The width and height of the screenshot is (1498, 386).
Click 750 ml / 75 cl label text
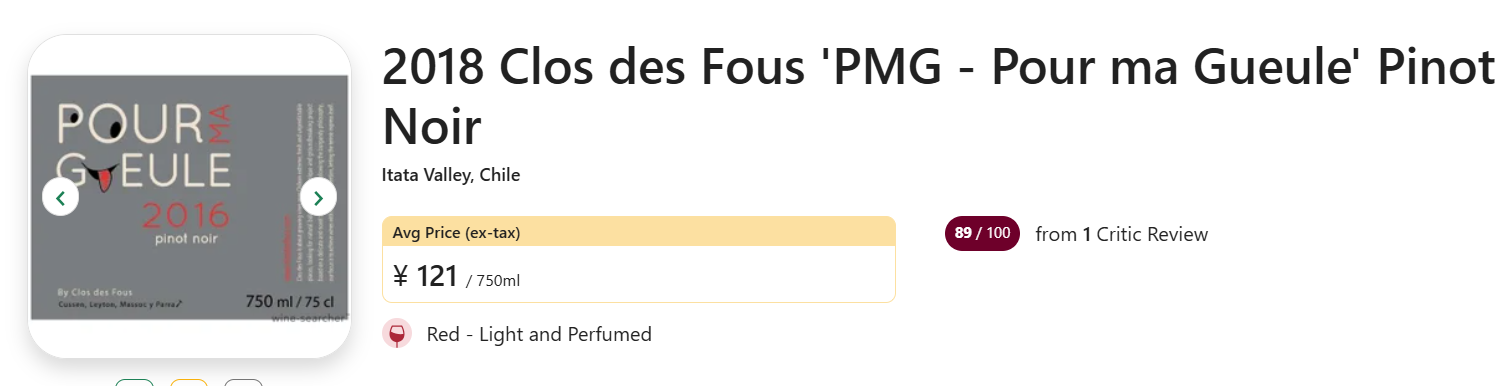289,301
